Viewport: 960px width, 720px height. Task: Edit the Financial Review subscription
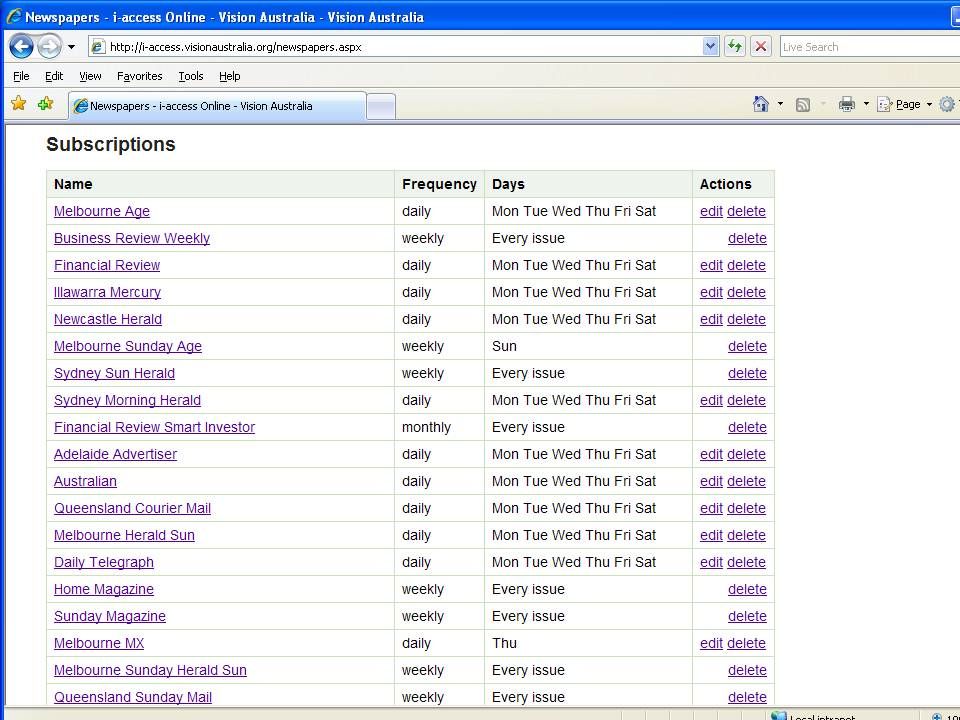point(711,265)
